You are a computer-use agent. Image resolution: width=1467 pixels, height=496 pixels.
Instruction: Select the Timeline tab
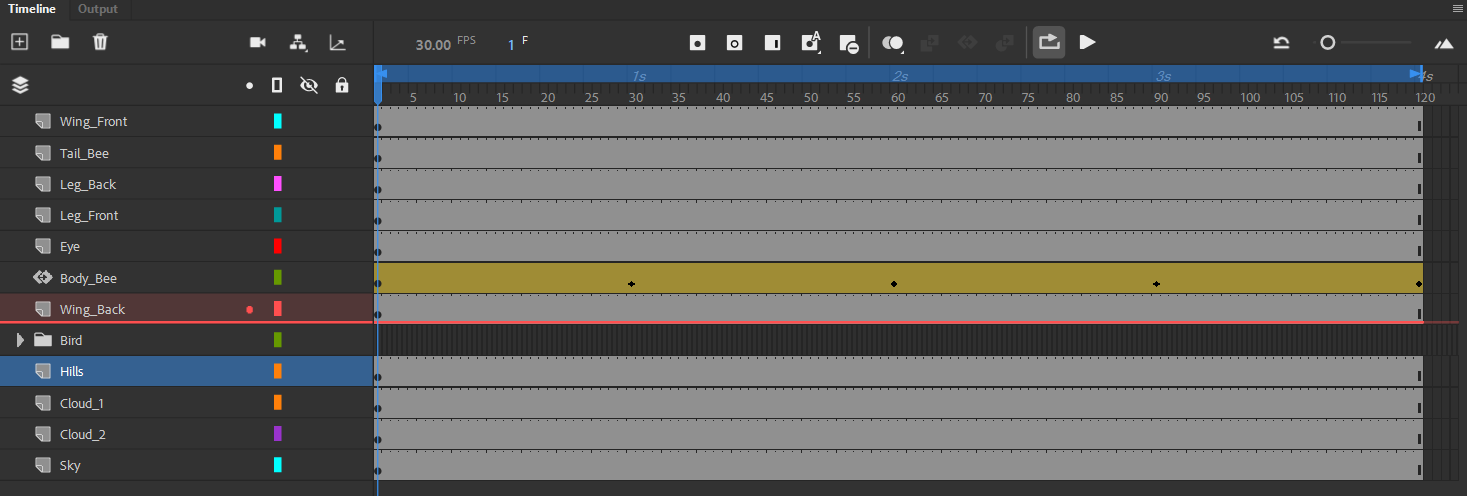(x=32, y=9)
